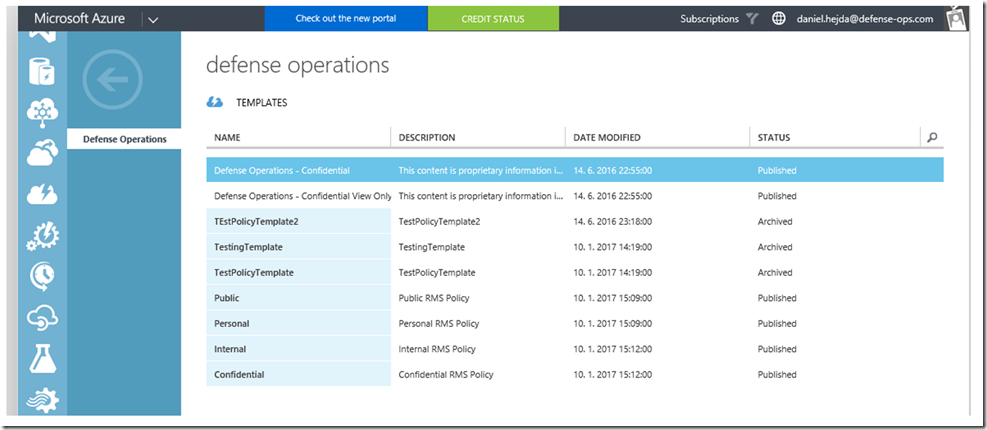Click the partially visible top sidebar icon

pos(43,37)
